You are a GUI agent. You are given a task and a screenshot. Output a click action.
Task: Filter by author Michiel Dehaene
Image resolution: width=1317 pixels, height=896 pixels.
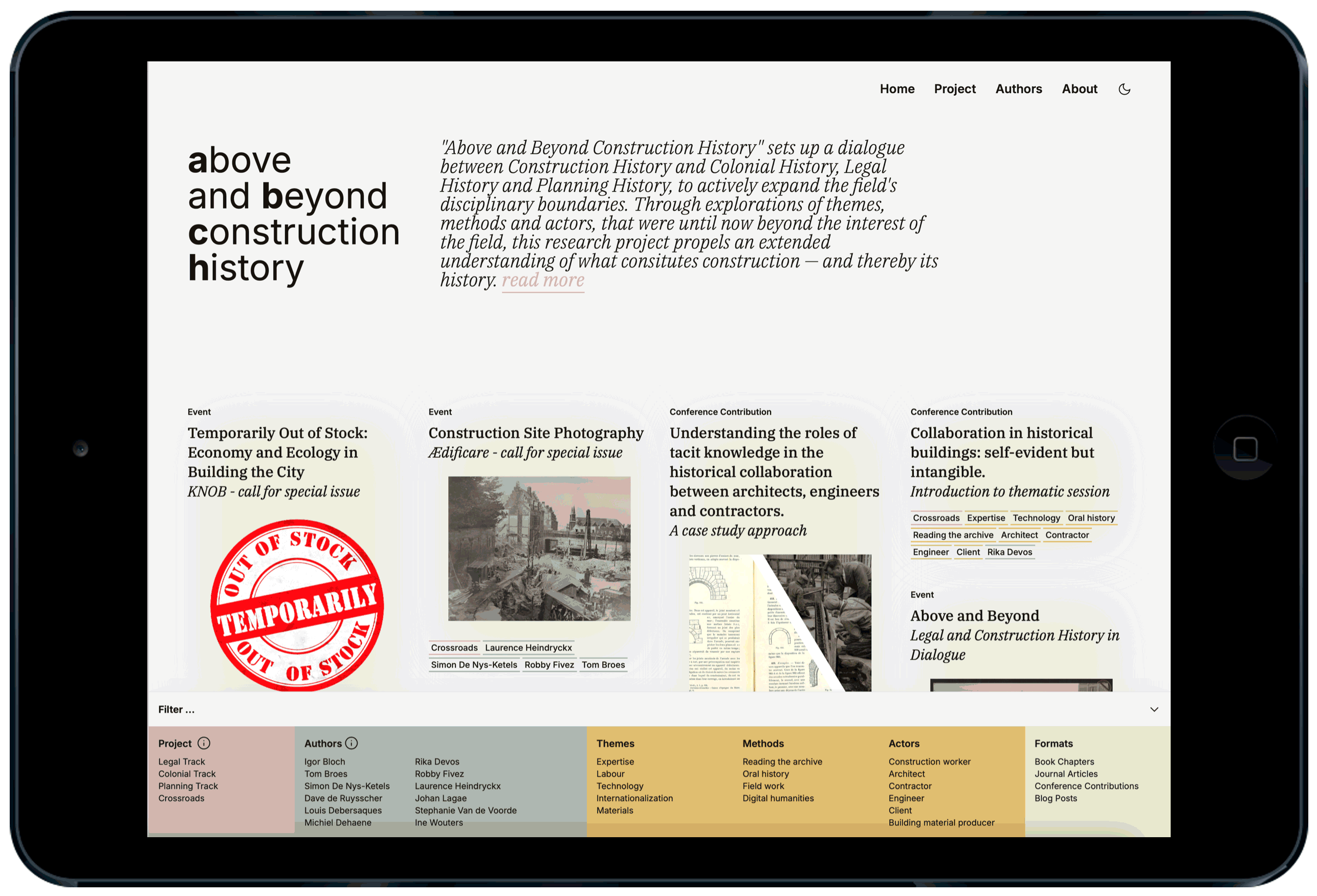pyautogui.click(x=338, y=822)
